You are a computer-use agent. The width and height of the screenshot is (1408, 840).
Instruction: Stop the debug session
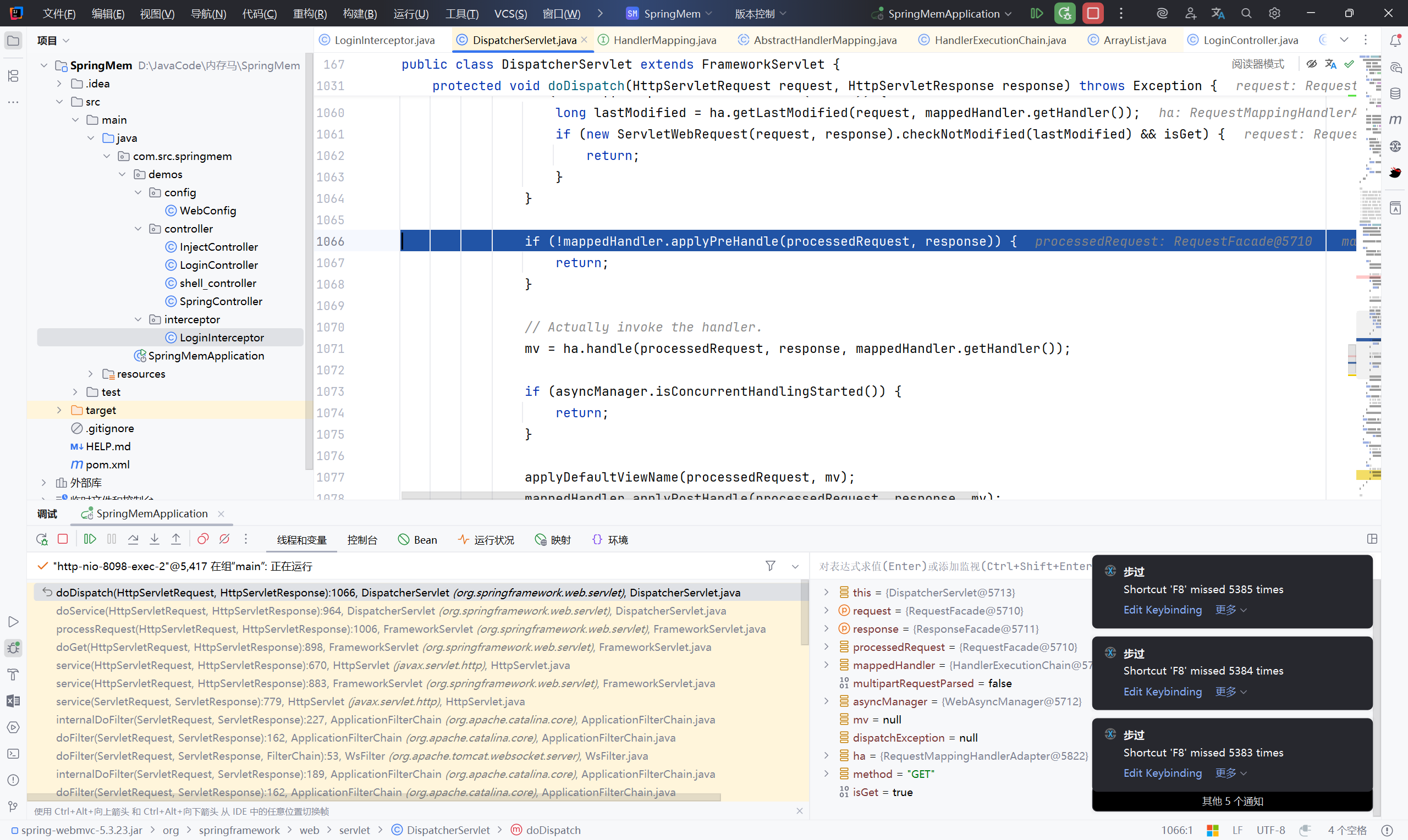click(63, 539)
